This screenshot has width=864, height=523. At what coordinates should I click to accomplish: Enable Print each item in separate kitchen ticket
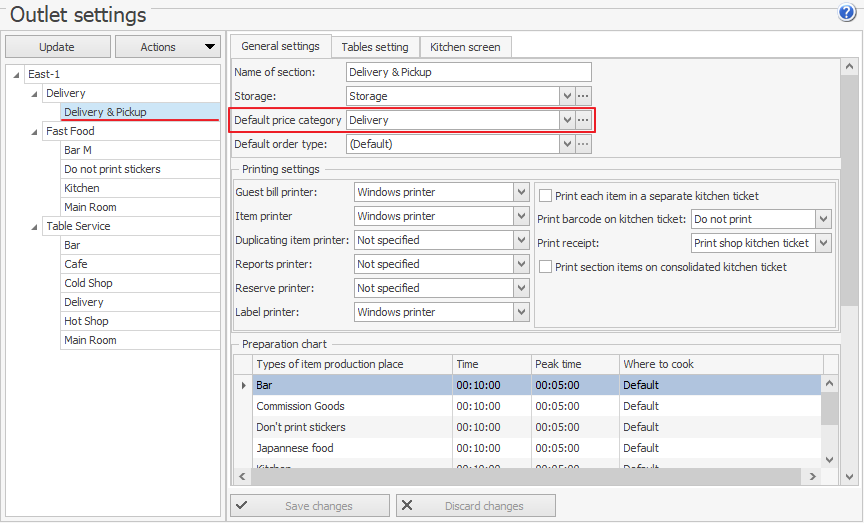click(x=546, y=196)
